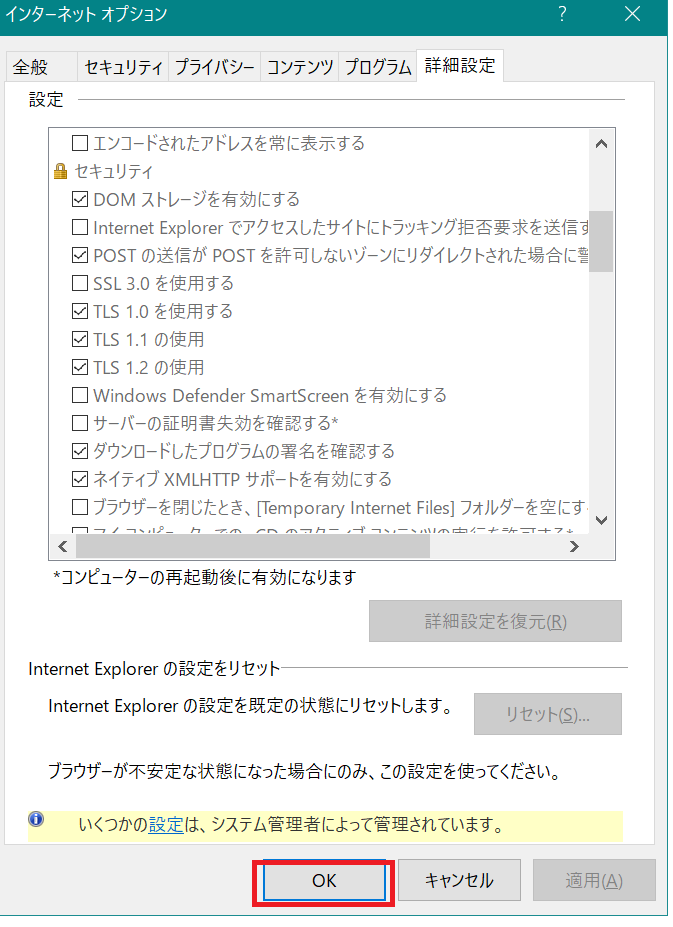Viewport: 673px width, 927px height.
Task: Click the horizontal scrollbar thumb of settings list
Action: [253, 547]
